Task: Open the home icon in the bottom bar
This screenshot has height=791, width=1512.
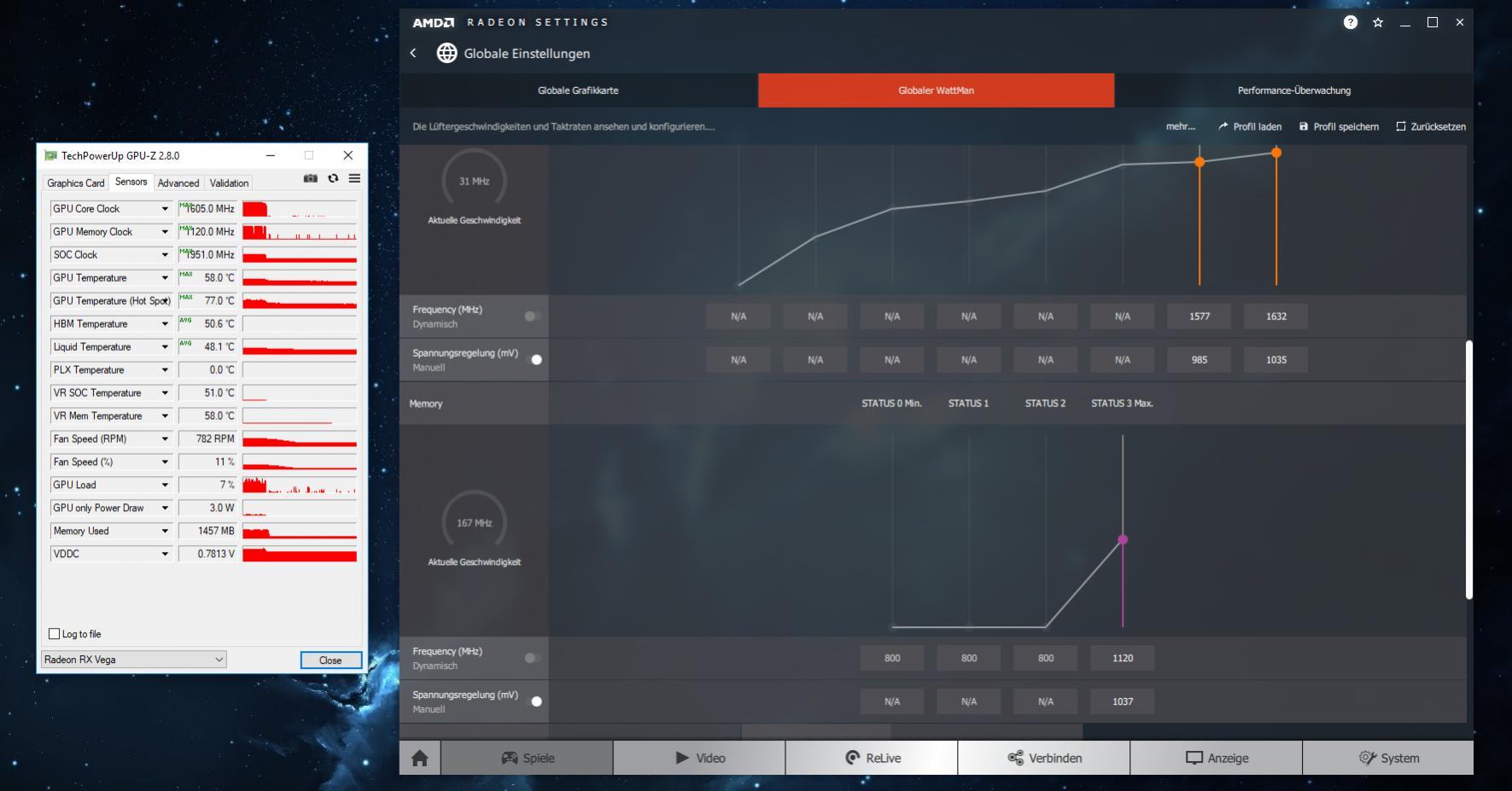Action: coord(419,758)
